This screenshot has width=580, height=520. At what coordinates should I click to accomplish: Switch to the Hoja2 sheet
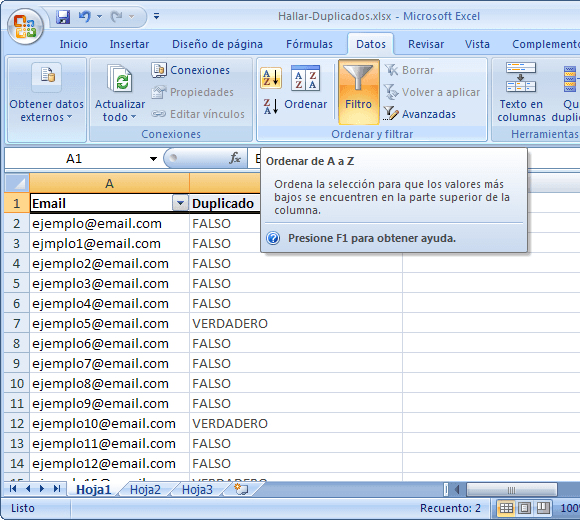[145, 489]
